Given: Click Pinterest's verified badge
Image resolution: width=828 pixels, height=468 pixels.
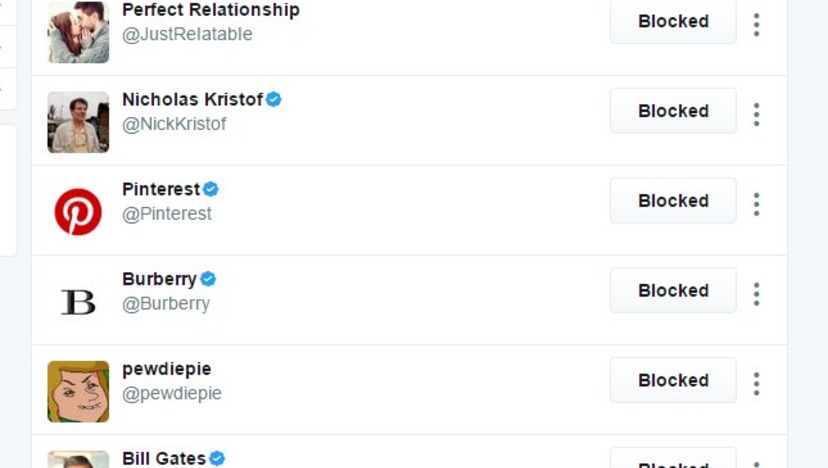Looking at the screenshot, I should tap(211, 189).
